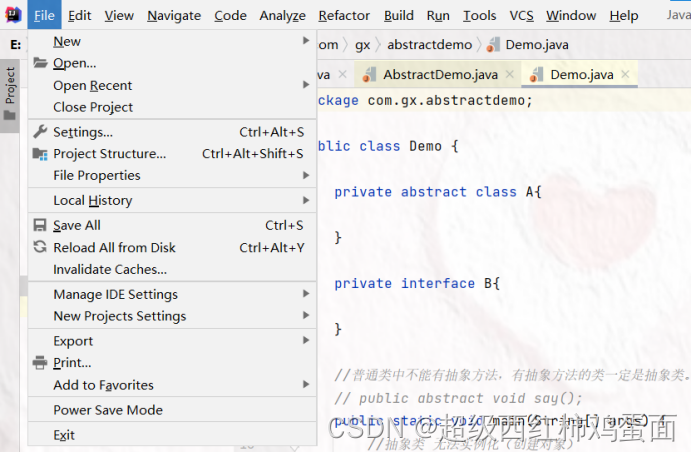Click the IntelliJ IDEA logo icon
The image size is (692, 452).
pos(13,15)
